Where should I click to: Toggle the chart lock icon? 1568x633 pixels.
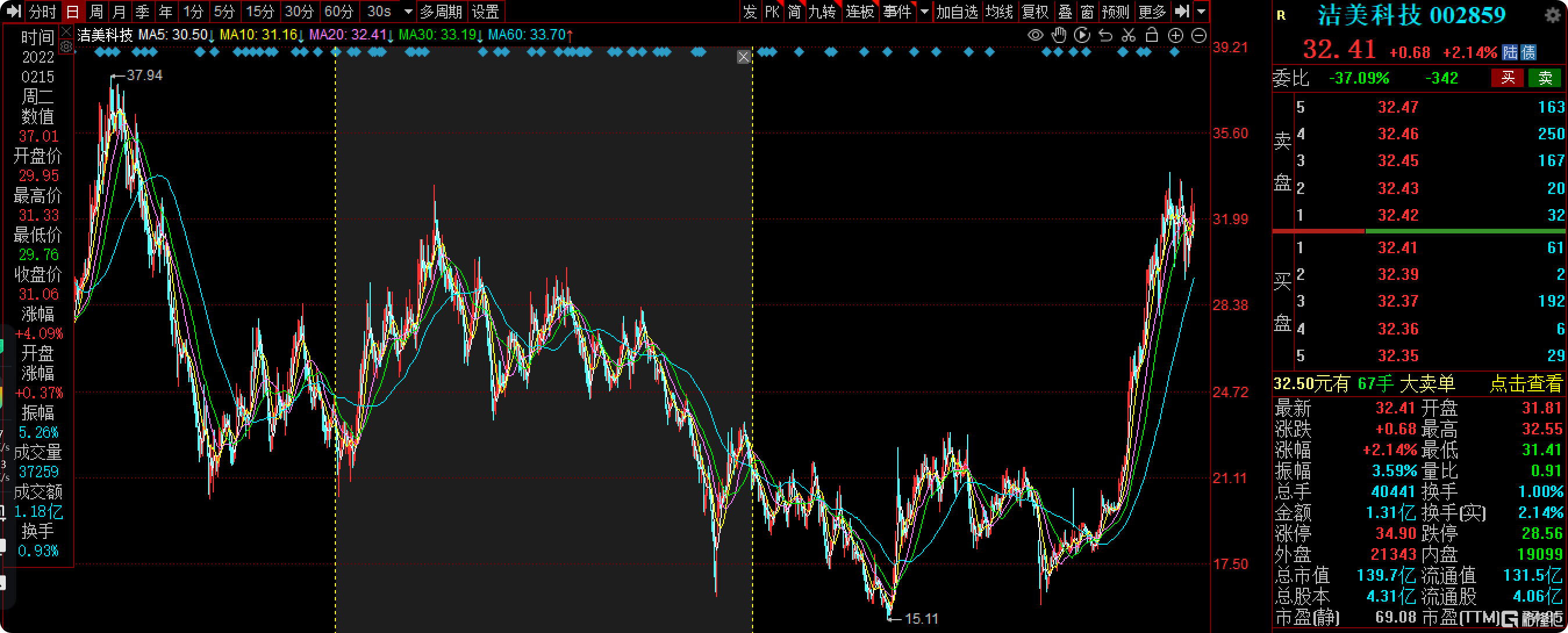coord(1152,35)
